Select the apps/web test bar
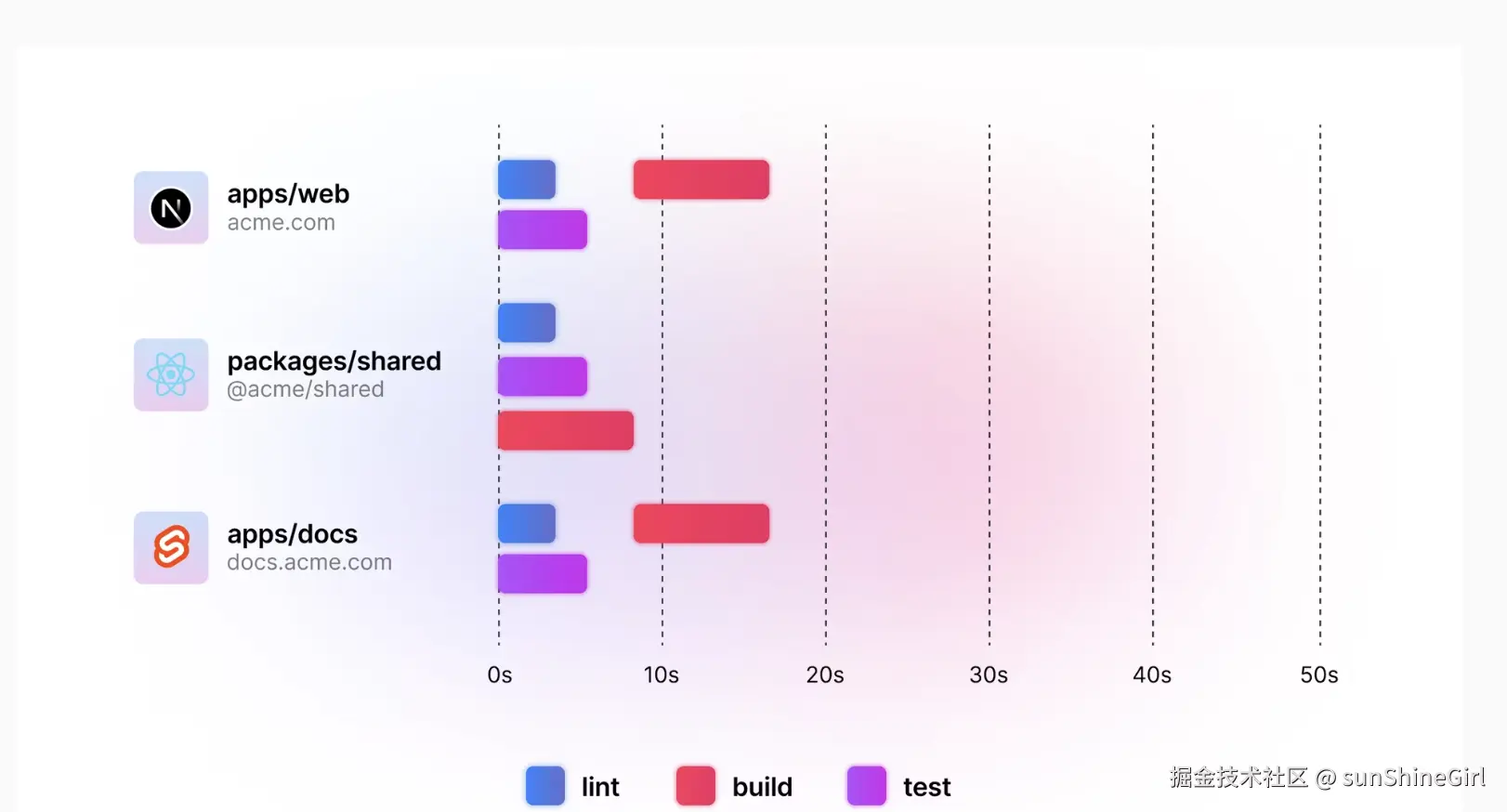The image size is (1507, 812). tap(543, 229)
